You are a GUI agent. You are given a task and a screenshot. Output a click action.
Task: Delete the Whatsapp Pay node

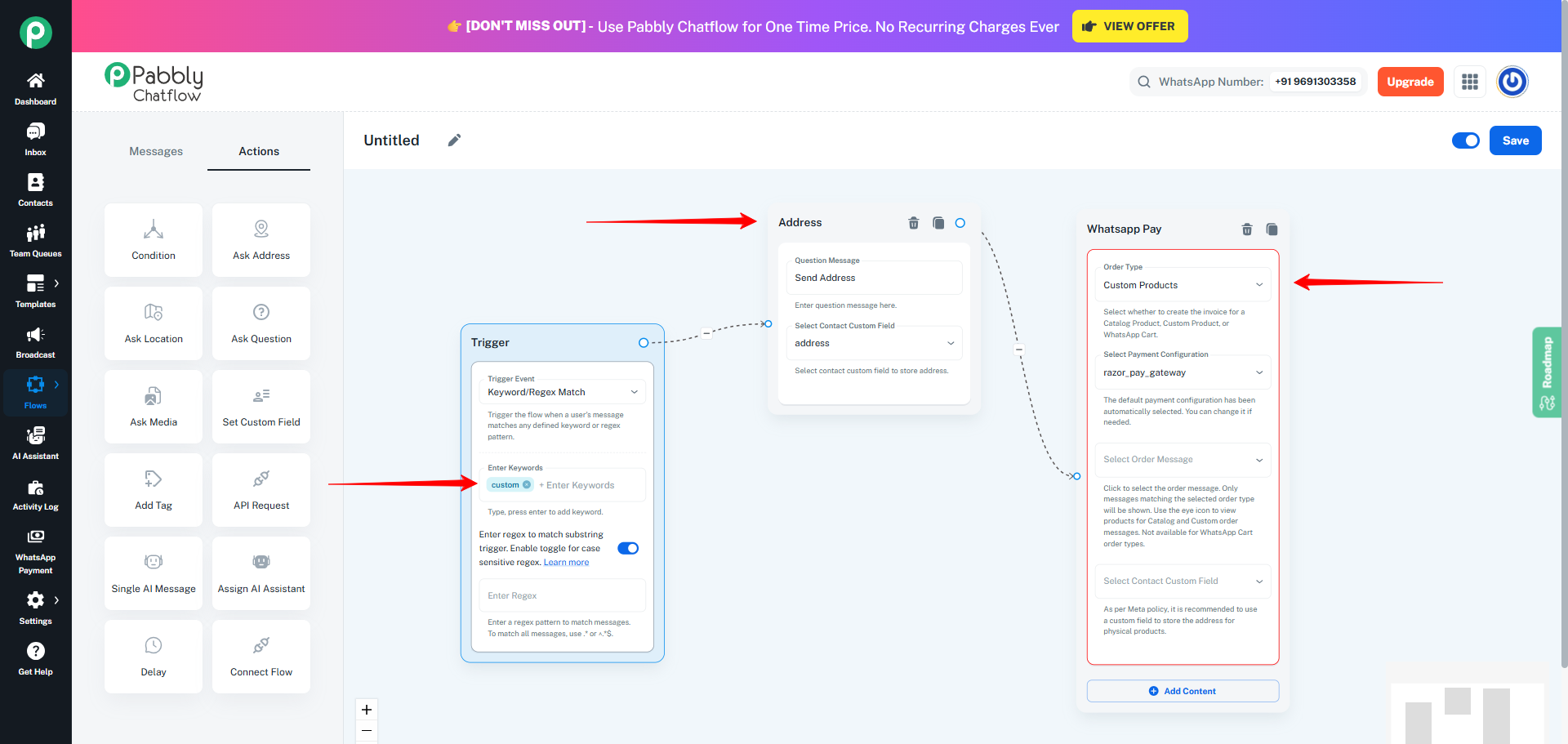coord(1247,229)
